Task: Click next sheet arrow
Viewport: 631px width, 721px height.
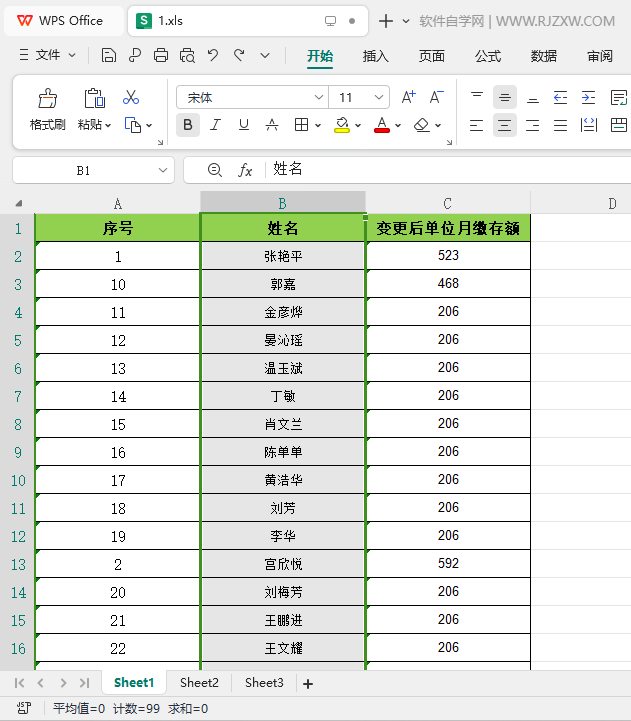Action: [63, 683]
